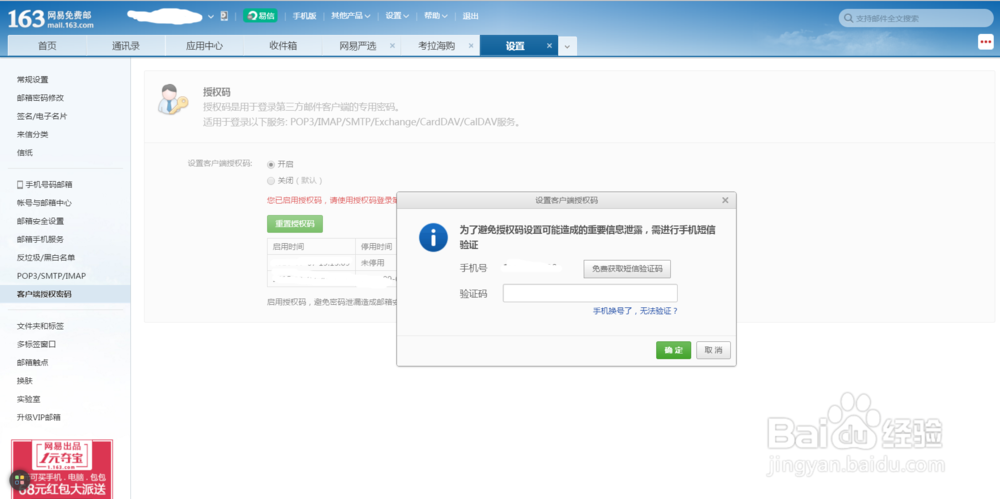Open 换肤 settings
This screenshot has height=499, width=1000.
[x=25, y=380]
